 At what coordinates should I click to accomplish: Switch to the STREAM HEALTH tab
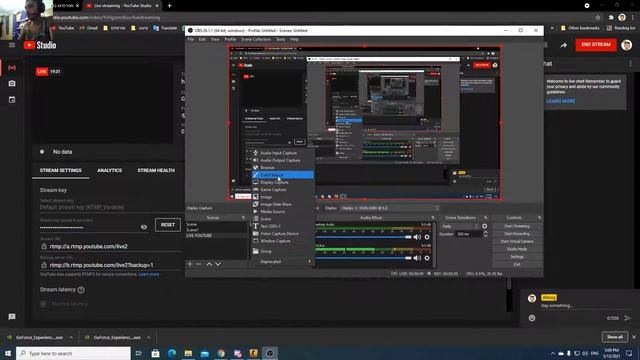pyautogui.click(x=156, y=170)
